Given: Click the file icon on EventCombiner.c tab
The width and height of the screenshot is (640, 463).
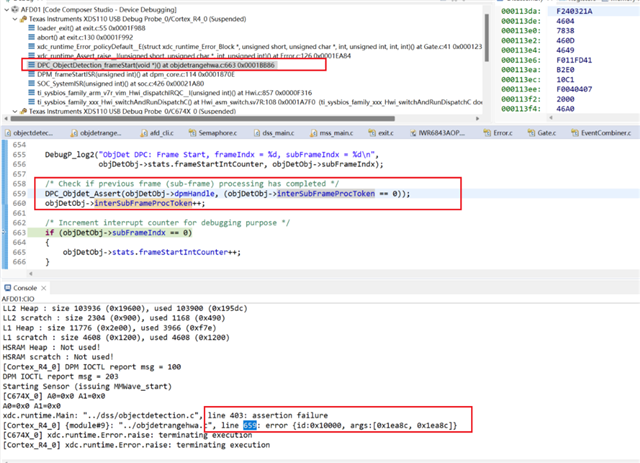Looking at the screenshot, I should click(575, 133).
